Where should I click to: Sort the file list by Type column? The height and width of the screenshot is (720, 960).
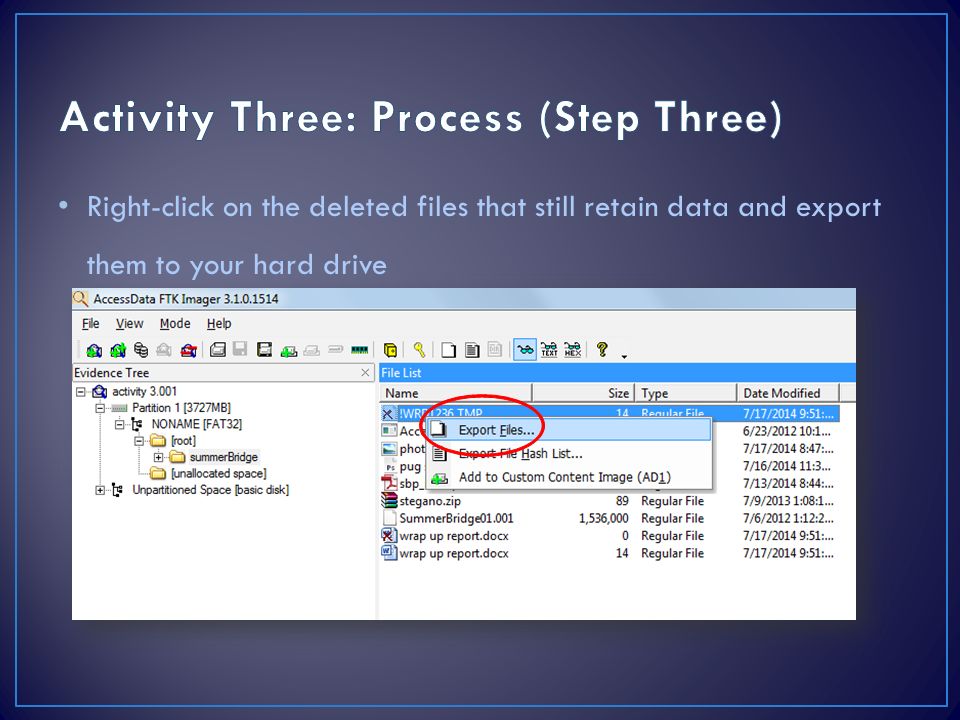pyautogui.click(x=686, y=393)
